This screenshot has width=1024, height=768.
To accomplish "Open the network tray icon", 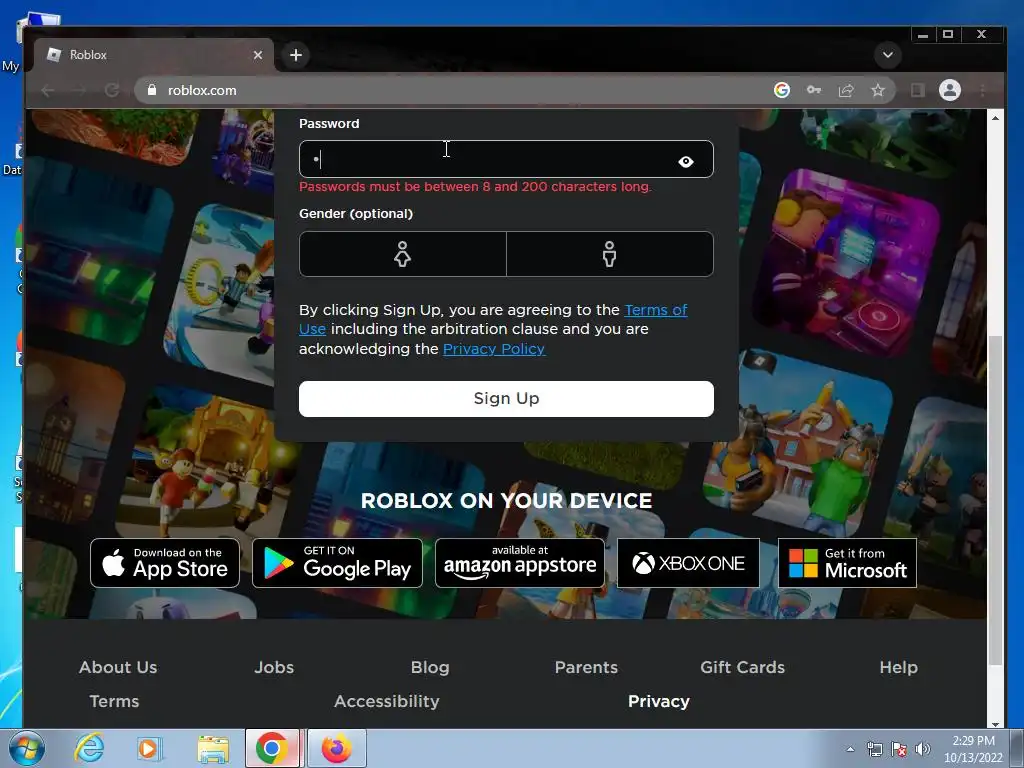I will tap(874, 749).
